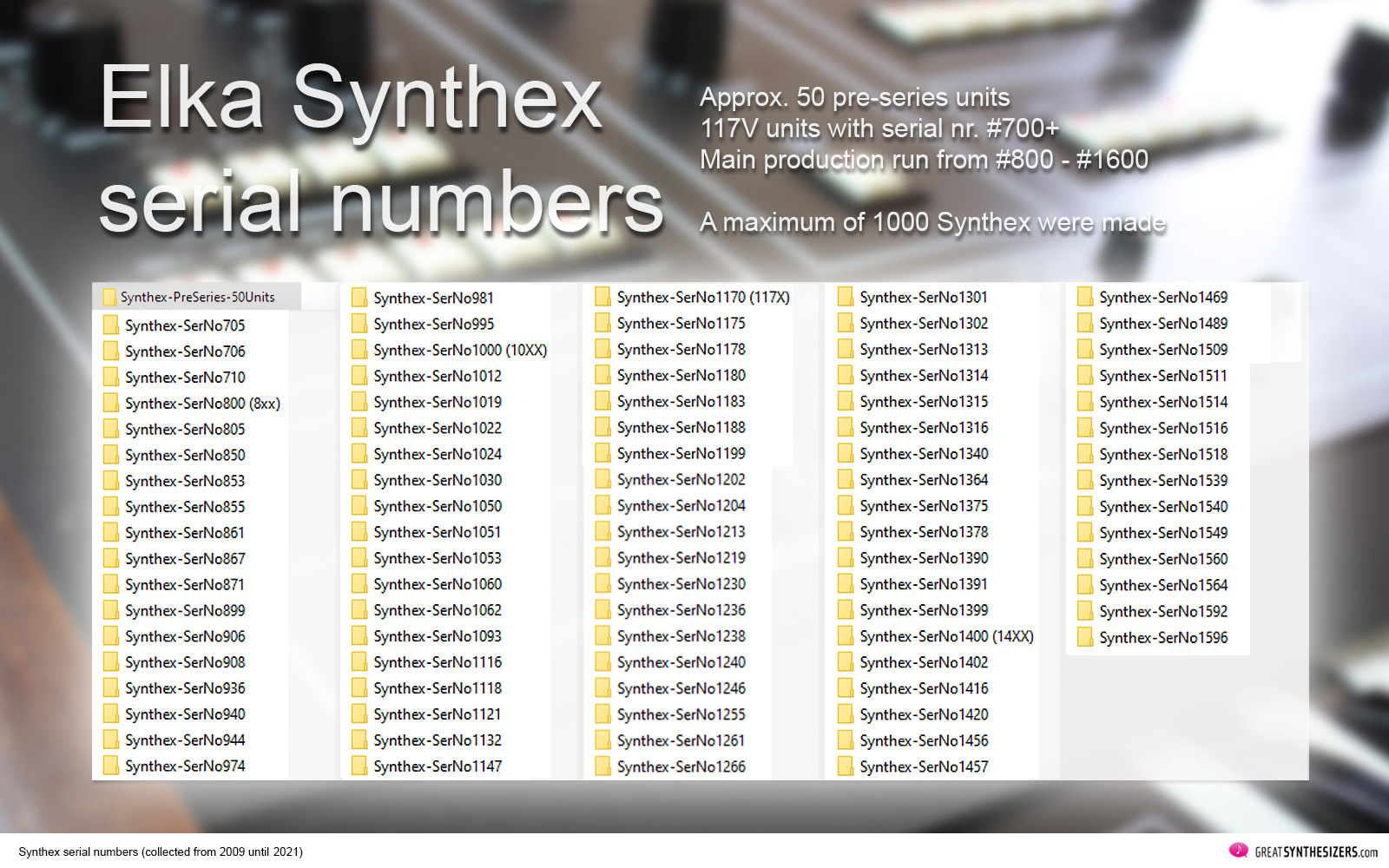This screenshot has width=1389, height=868.
Task: Select folder name Synthex-SerNo1219
Action: click(681, 558)
